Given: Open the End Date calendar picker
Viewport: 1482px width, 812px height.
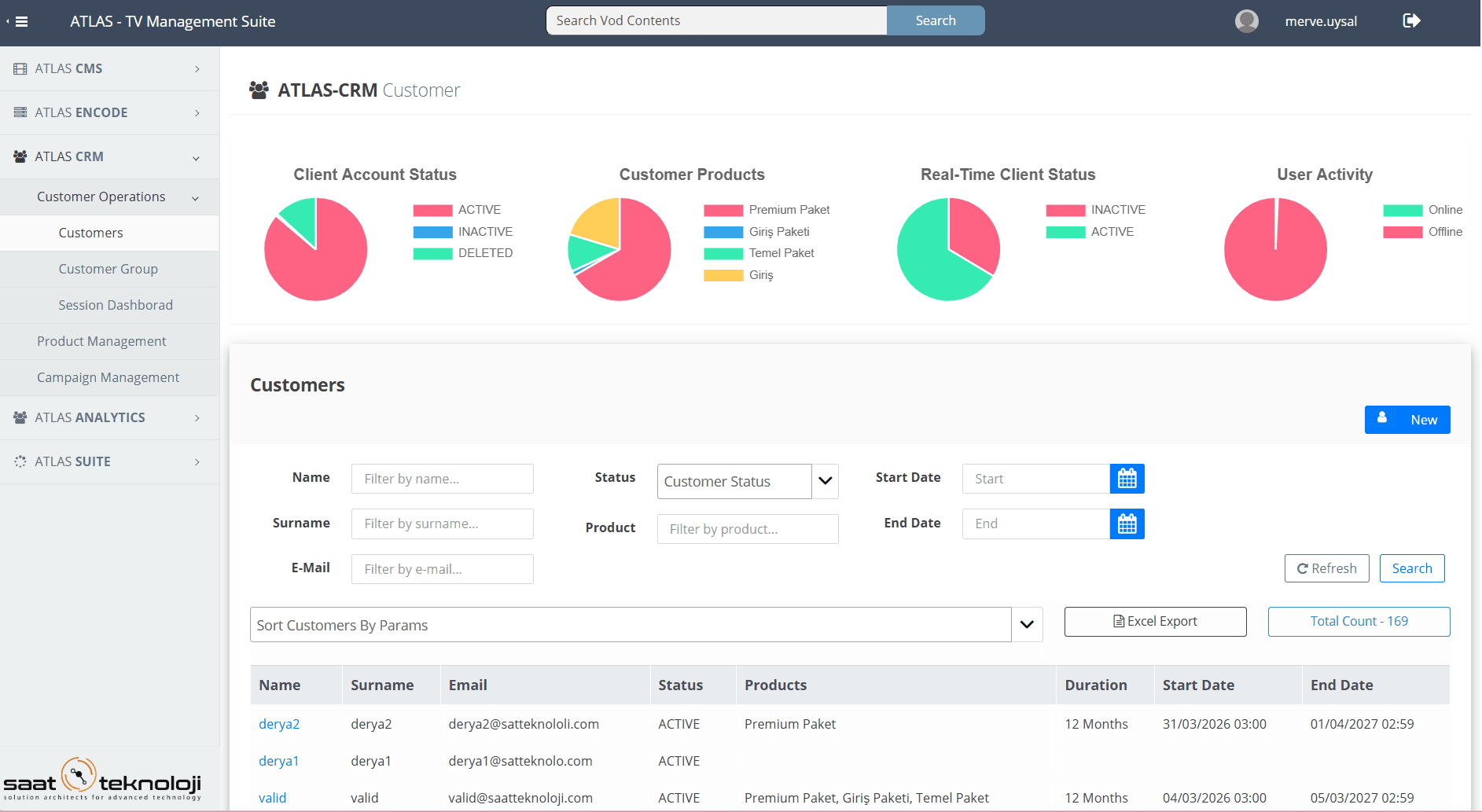Looking at the screenshot, I should tap(1127, 524).
